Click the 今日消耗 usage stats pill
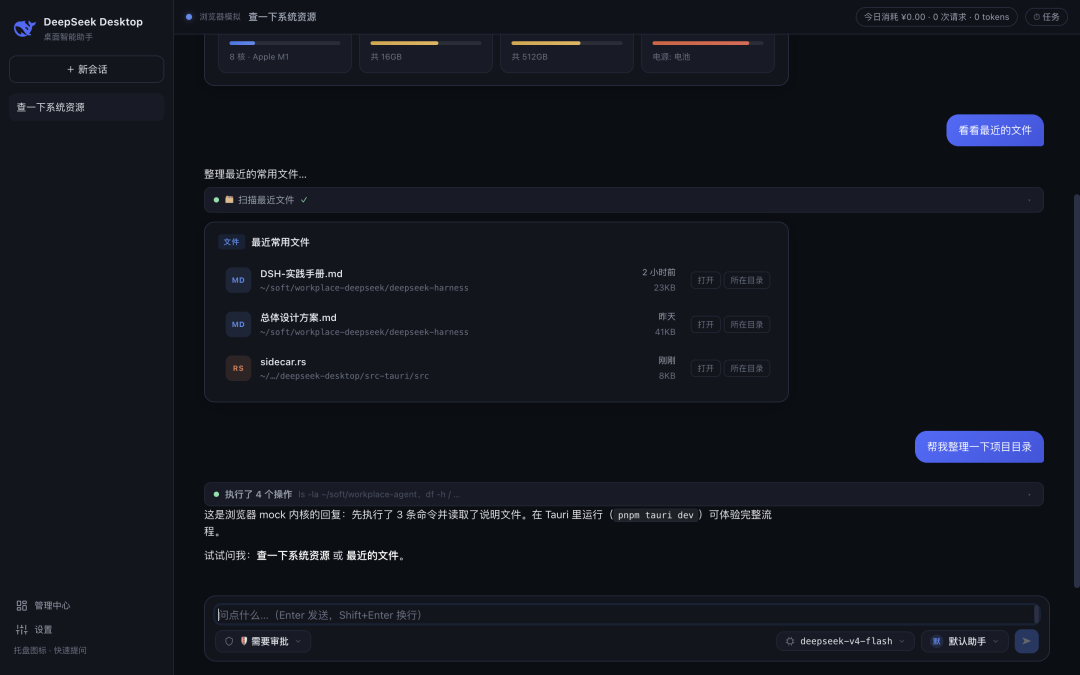 tap(936, 17)
